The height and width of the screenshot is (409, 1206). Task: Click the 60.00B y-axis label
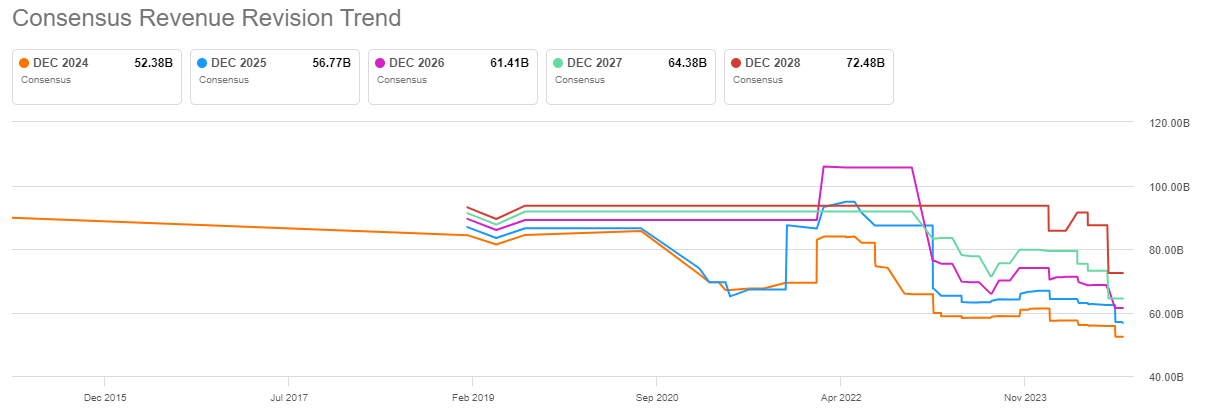[x=1166, y=314]
